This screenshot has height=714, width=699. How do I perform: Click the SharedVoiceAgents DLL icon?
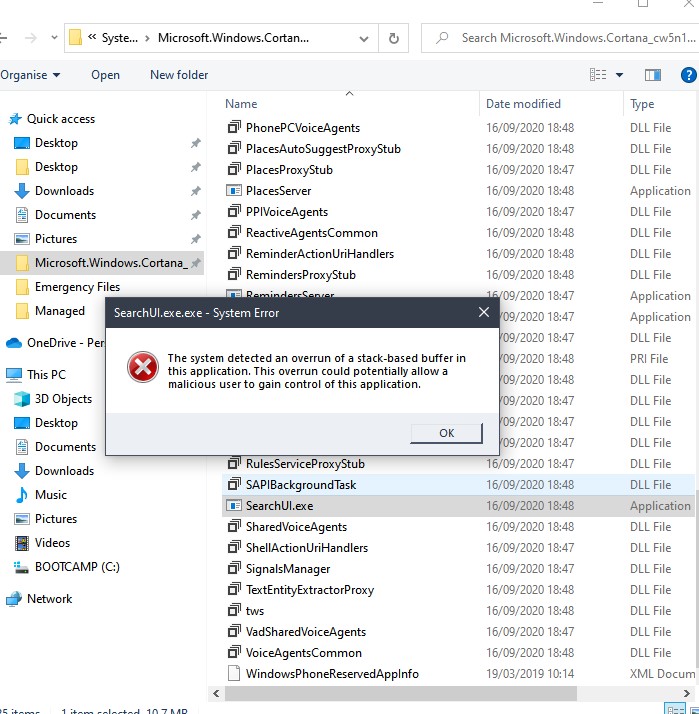(234, 526)
